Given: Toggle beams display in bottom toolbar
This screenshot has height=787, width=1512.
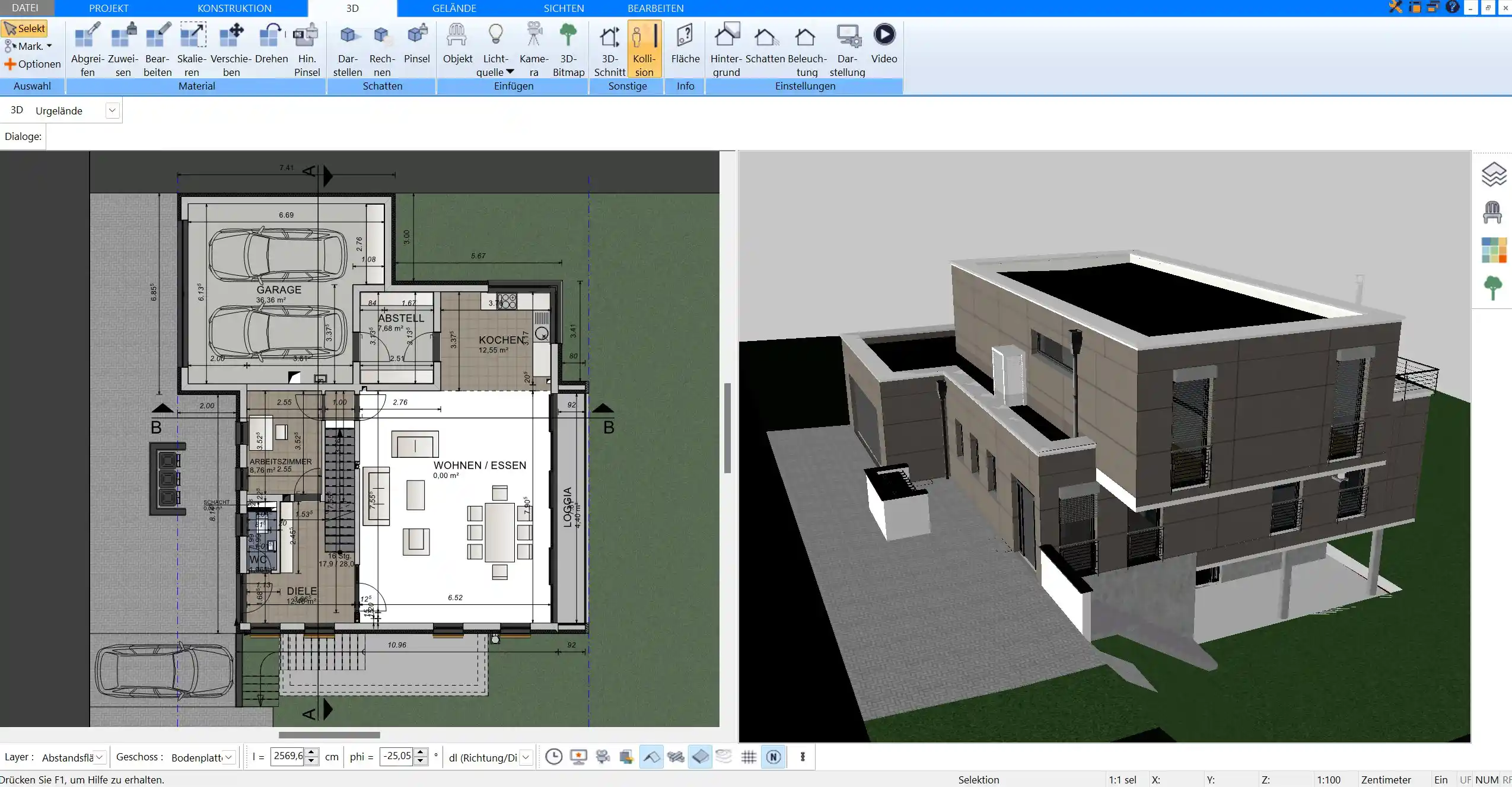Looking at the screenshot, I should [x=676, y=757].
